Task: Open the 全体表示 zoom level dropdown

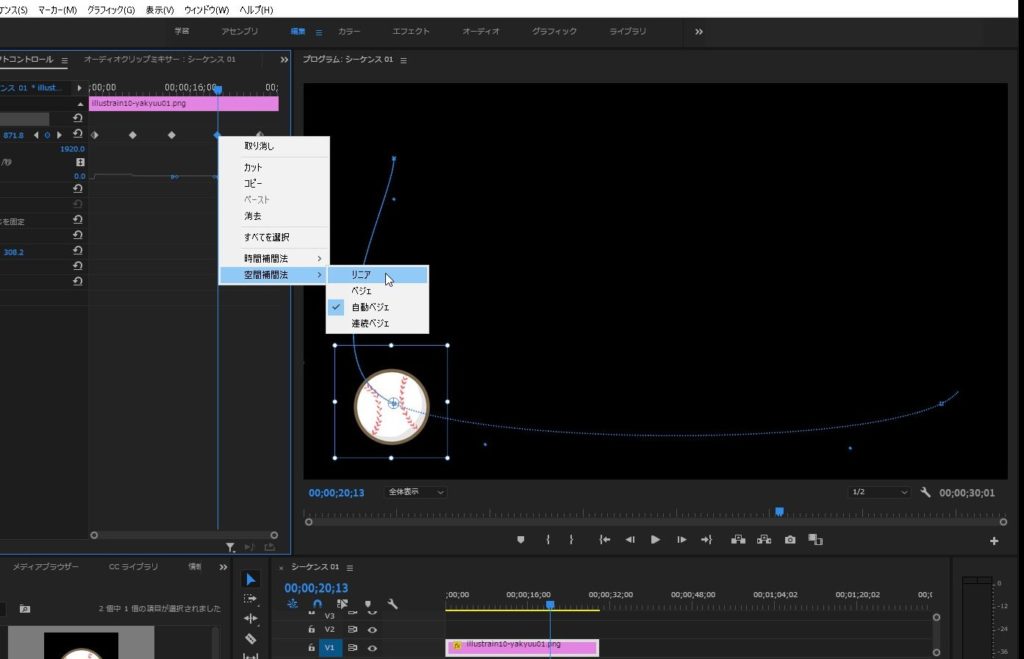Action: [416, 492]
